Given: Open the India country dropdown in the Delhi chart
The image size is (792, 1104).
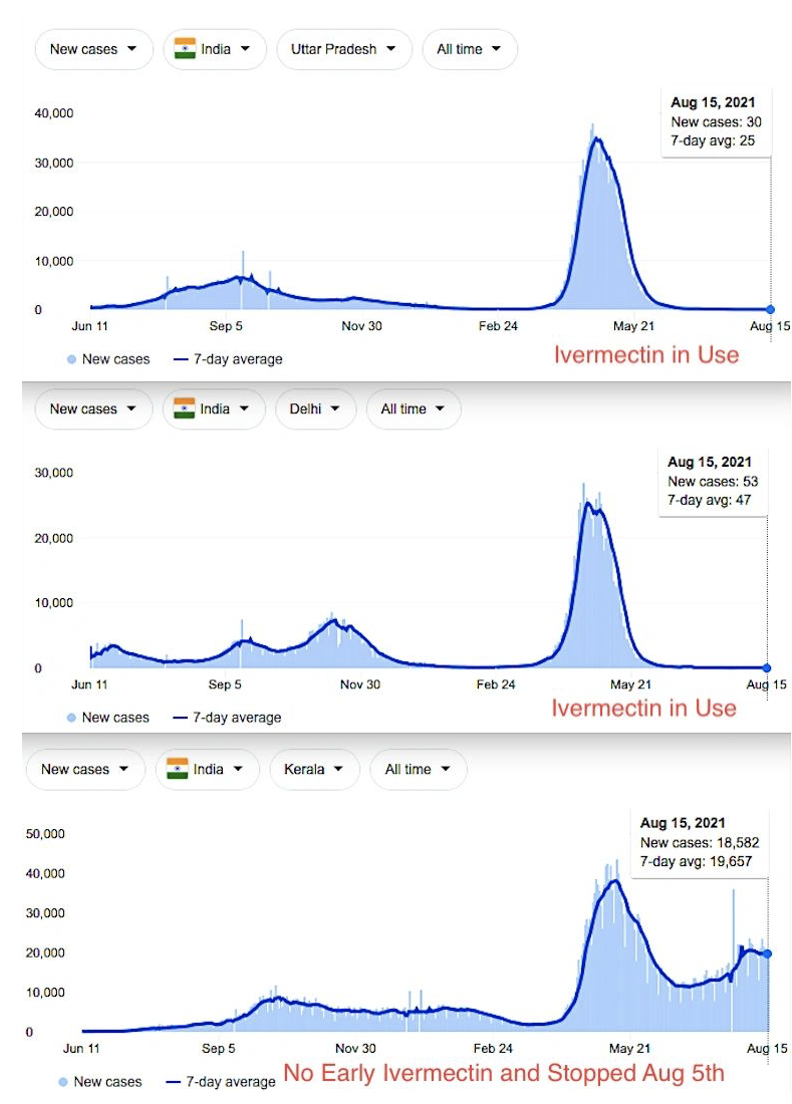Looking at the screenshot, I should pyautogui.click(x=214, y=409).
